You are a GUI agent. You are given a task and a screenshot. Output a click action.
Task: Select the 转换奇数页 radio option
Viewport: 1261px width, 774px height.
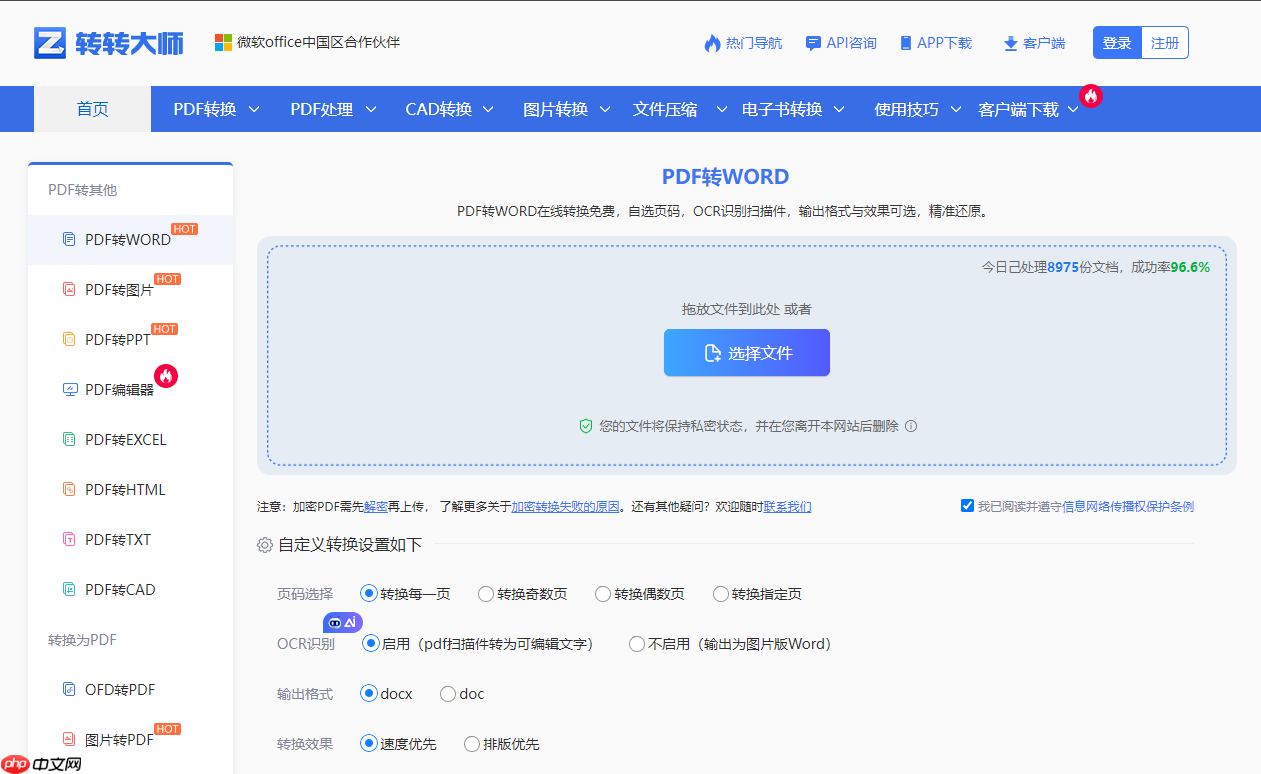[486, 594]
